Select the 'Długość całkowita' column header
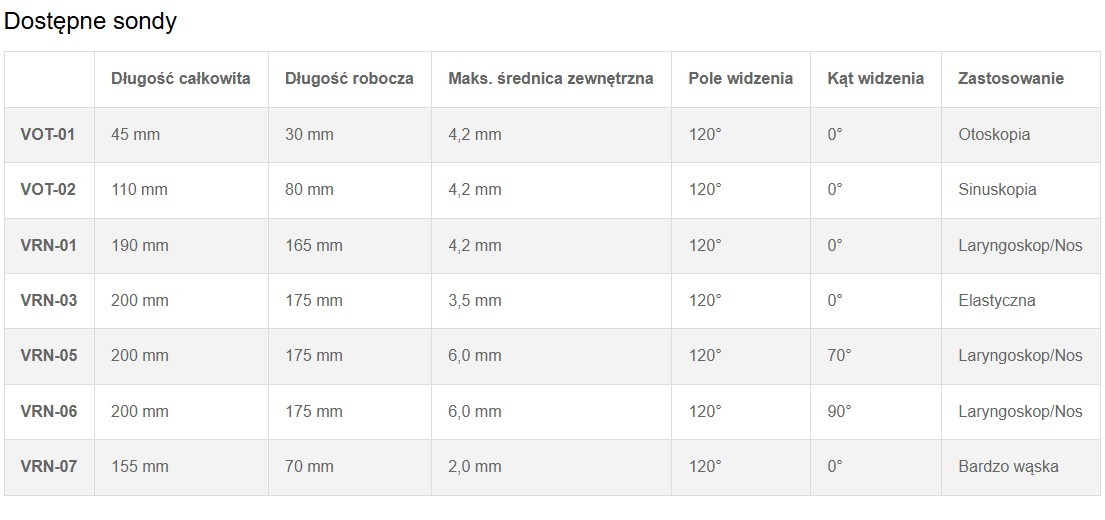 click(x=180, y=78)
